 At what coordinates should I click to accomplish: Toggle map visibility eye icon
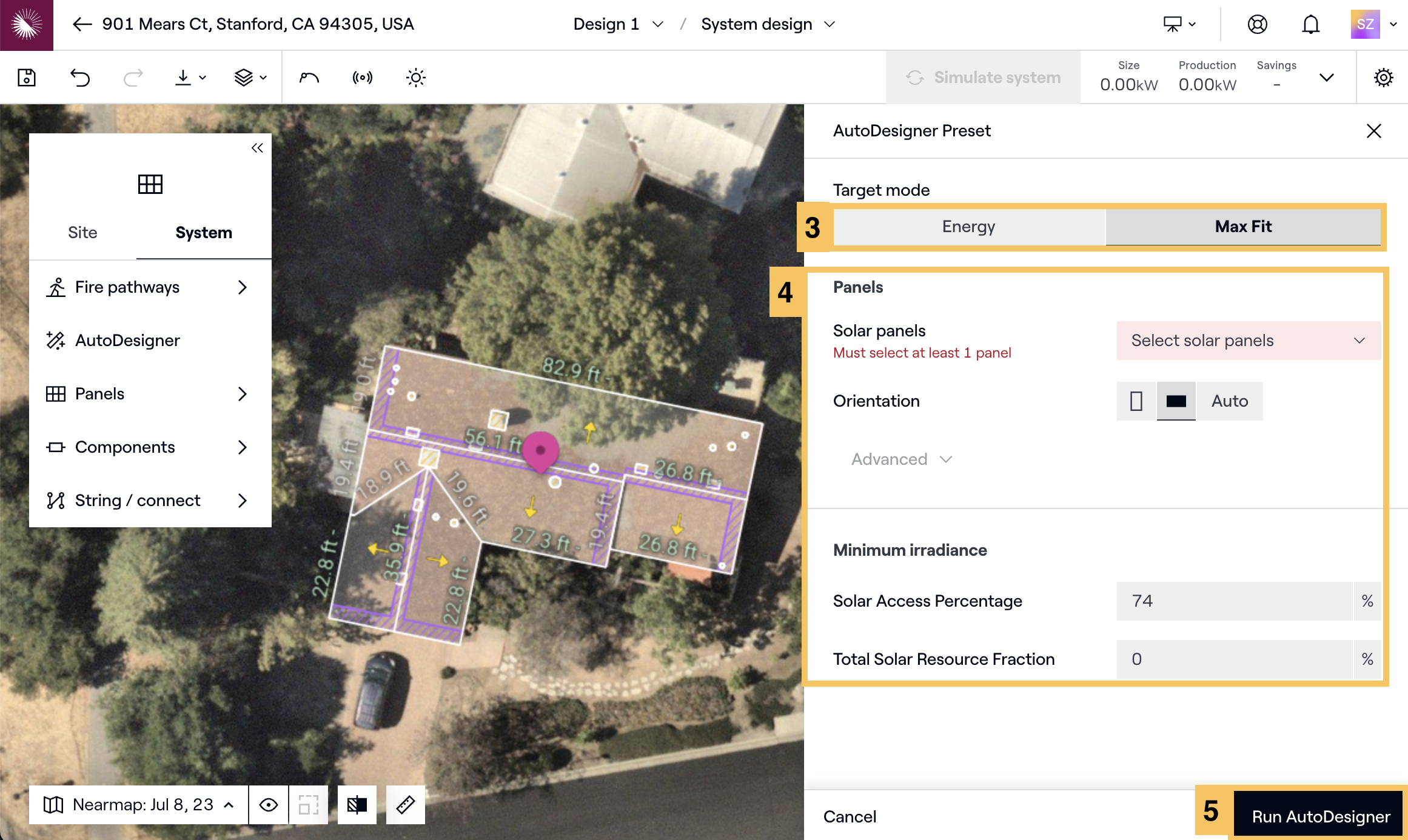pos(269,805)
